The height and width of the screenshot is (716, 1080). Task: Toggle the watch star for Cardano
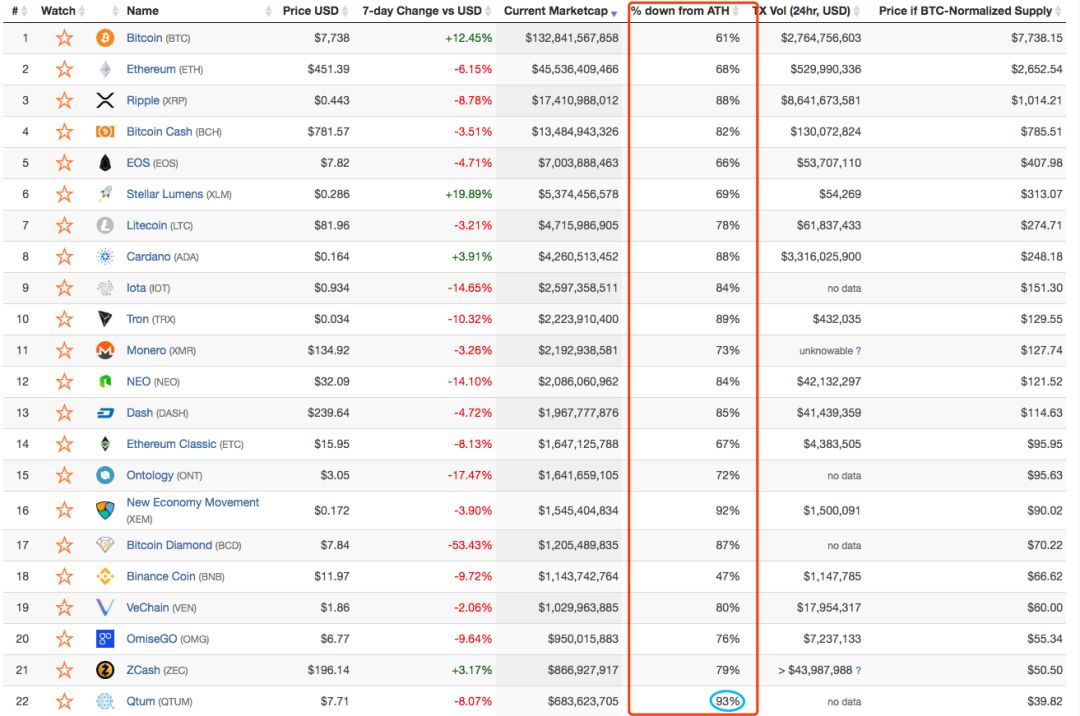64,257
